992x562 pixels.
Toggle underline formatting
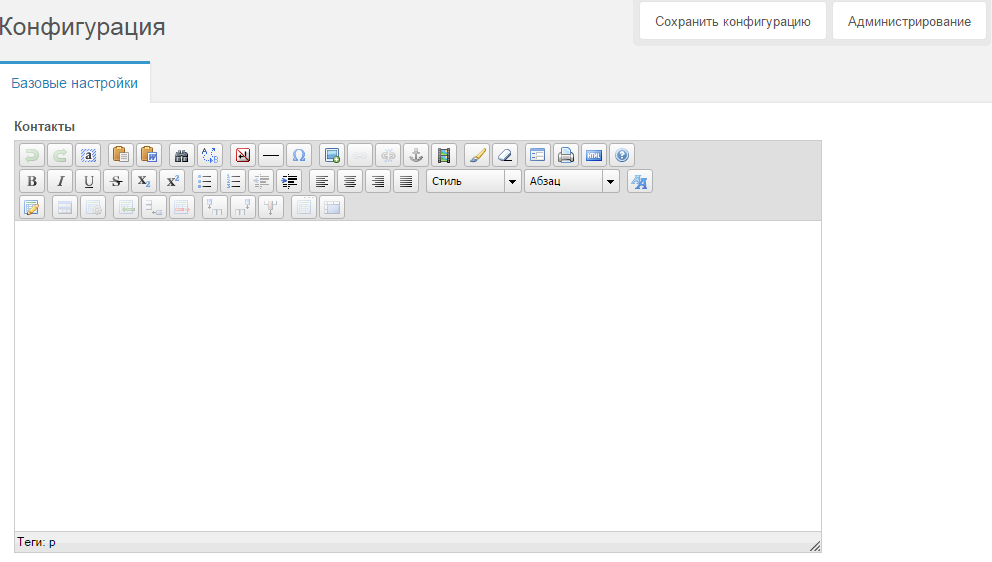[x=88, y=182]
